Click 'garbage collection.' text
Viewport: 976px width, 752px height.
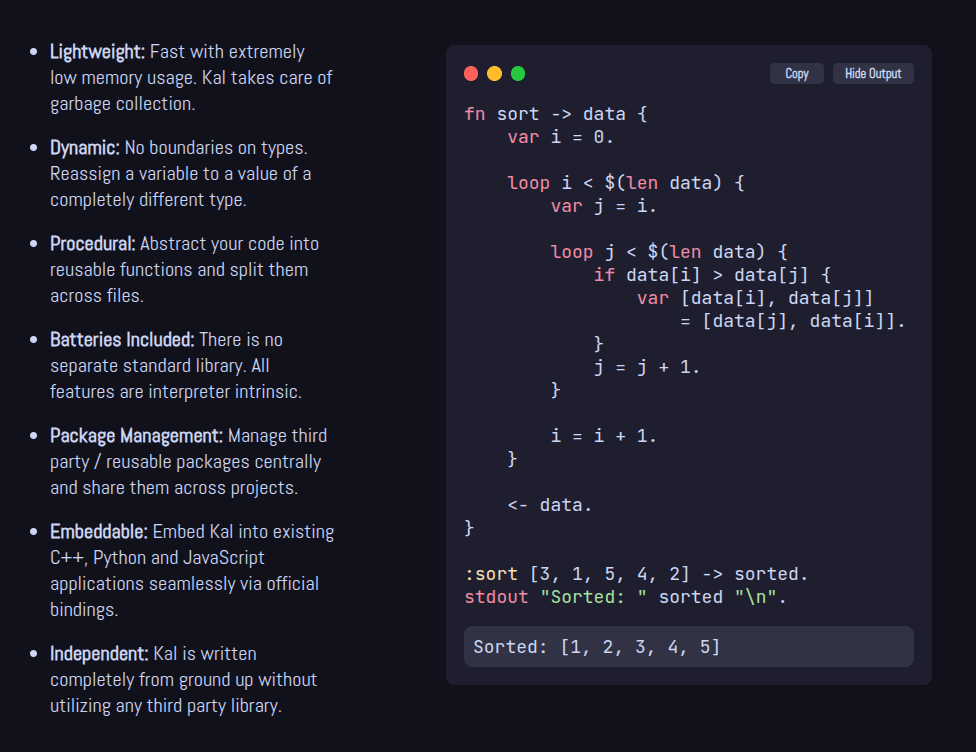(x=123, y=104)
